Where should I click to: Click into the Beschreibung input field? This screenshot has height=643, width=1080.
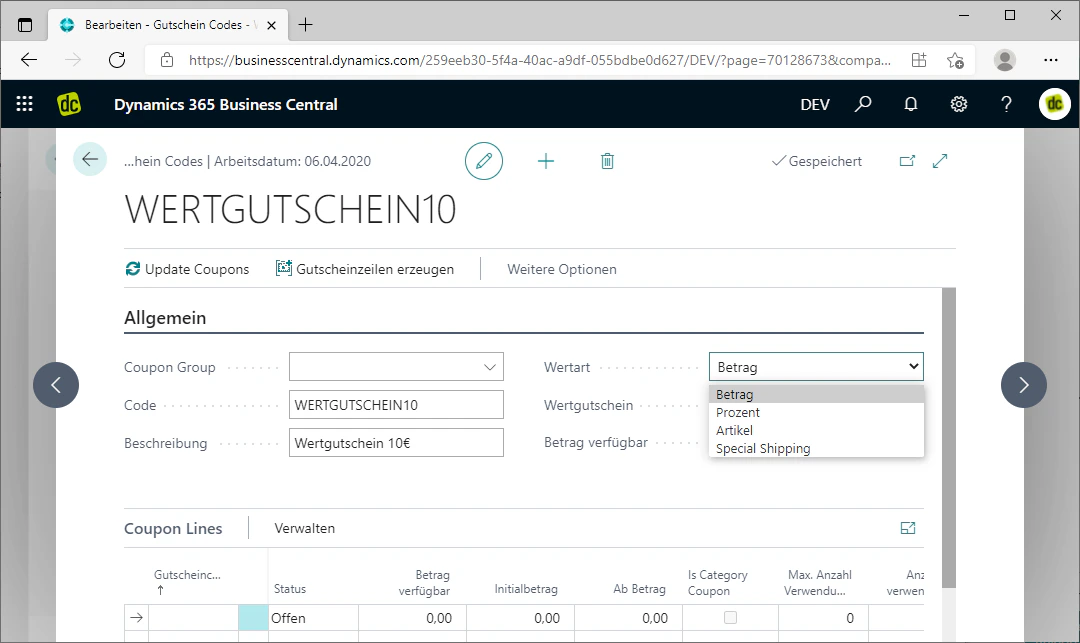tap(396, 443)
